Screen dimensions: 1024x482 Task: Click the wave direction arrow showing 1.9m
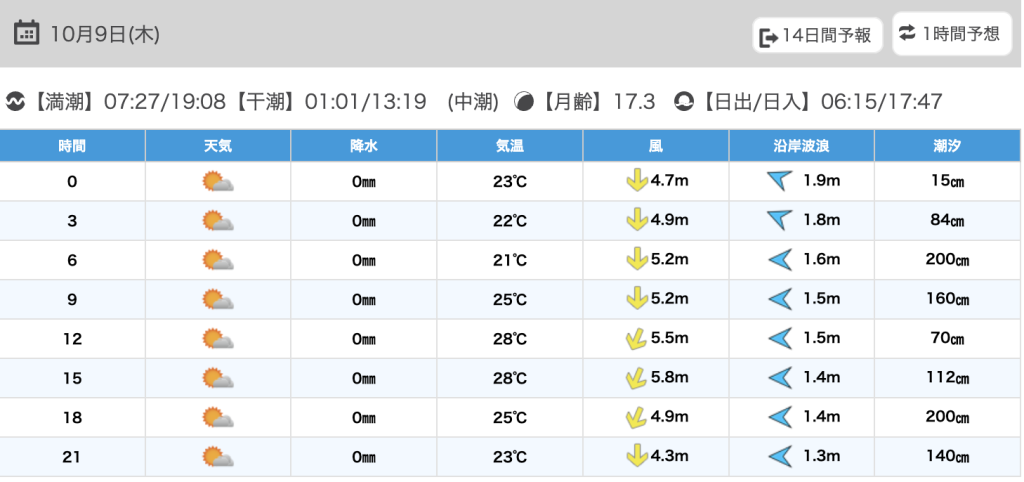779,182
